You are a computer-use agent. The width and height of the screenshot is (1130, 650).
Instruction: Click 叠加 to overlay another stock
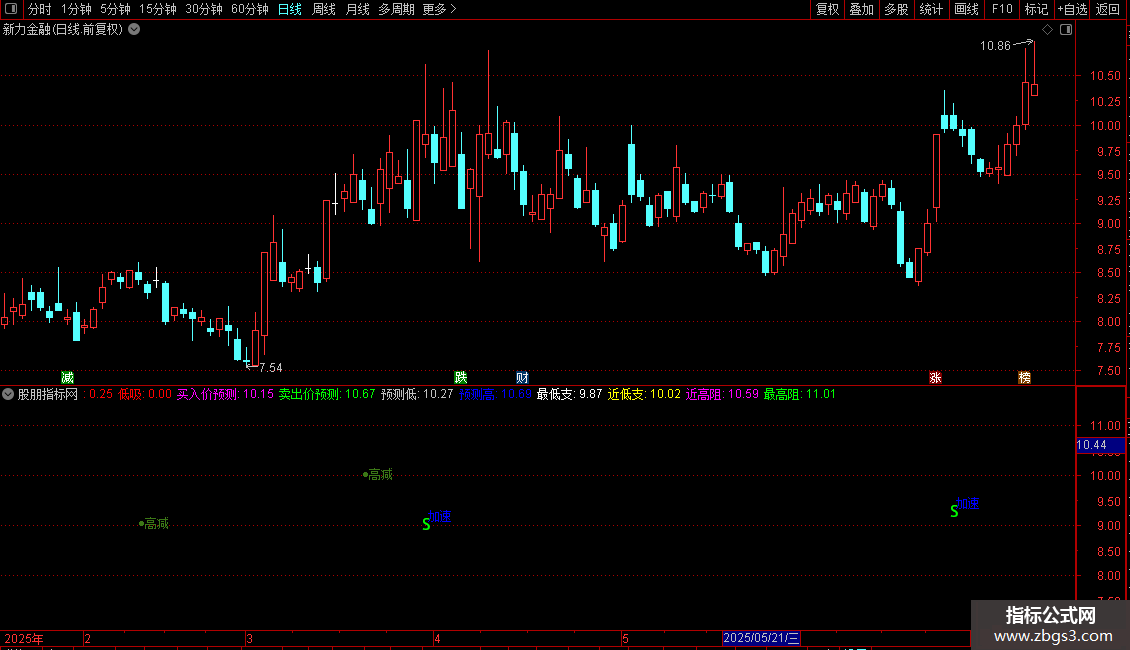(x=861, y=9)
